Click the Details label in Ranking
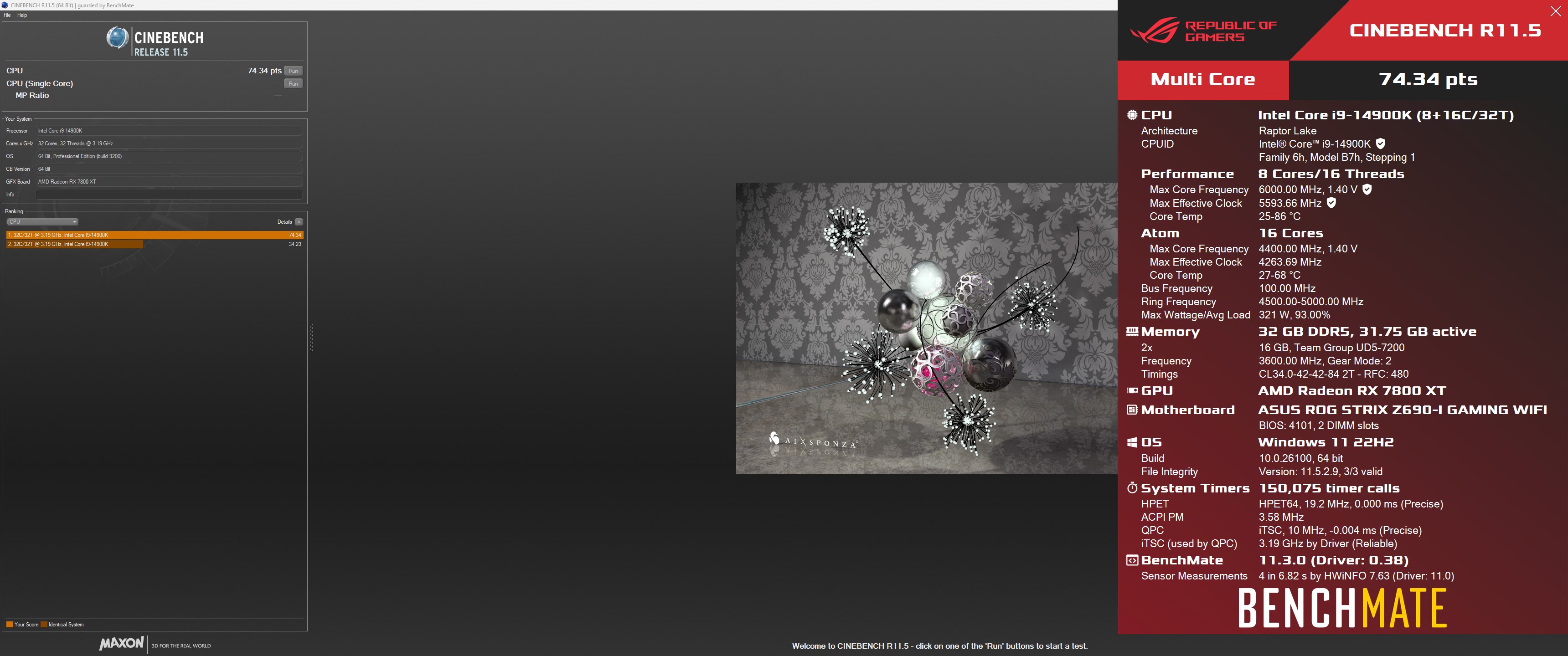Image resolution: width=1568 pixels, height=656 pixels. (284, 221)
